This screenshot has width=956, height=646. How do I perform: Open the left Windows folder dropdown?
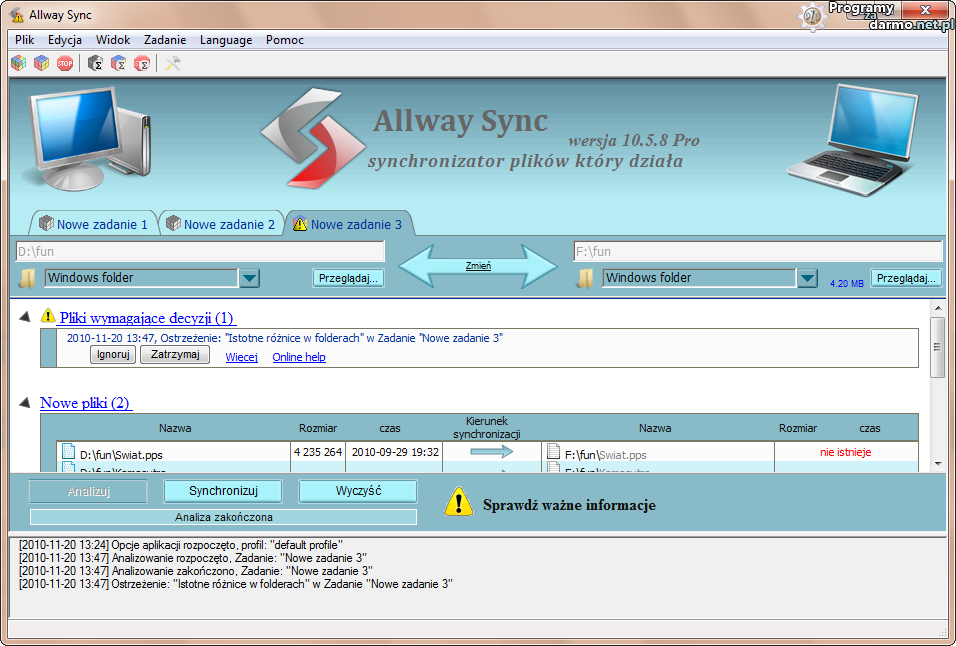coord(249,278)
